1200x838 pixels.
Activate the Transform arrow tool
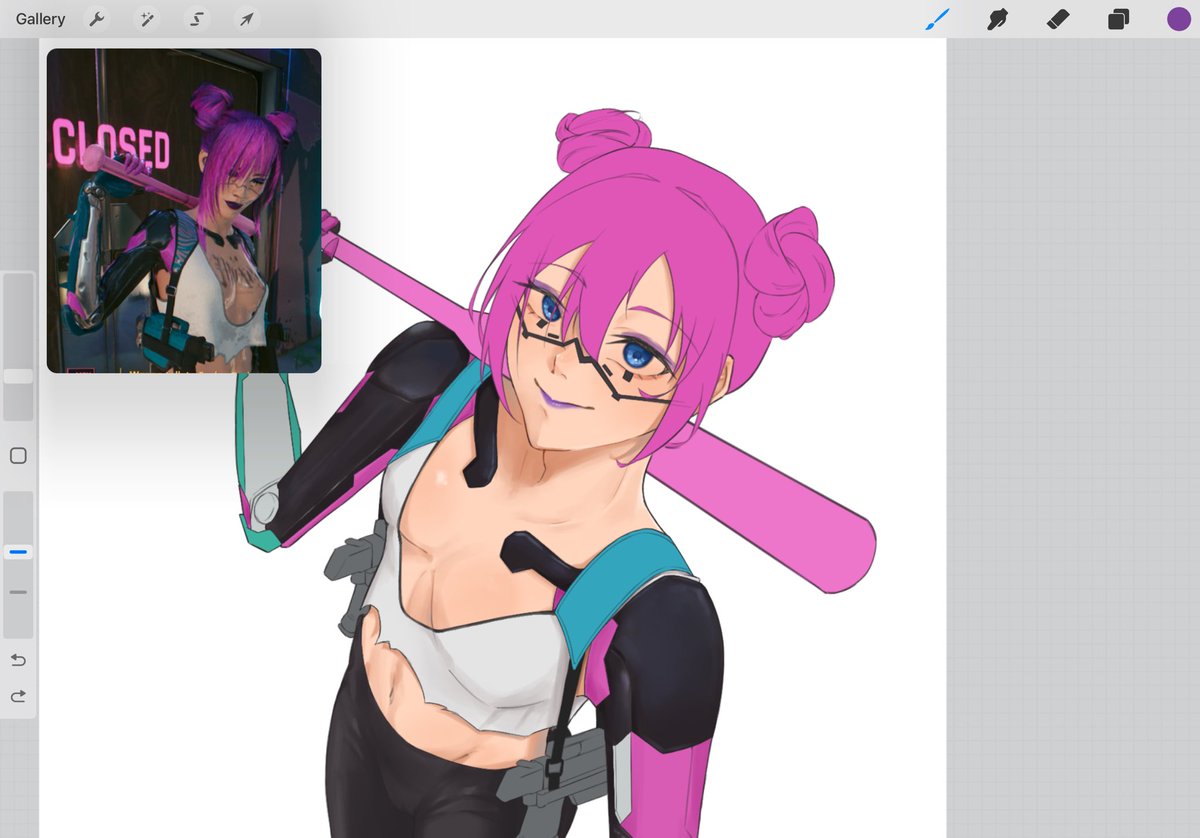point(246,19)
